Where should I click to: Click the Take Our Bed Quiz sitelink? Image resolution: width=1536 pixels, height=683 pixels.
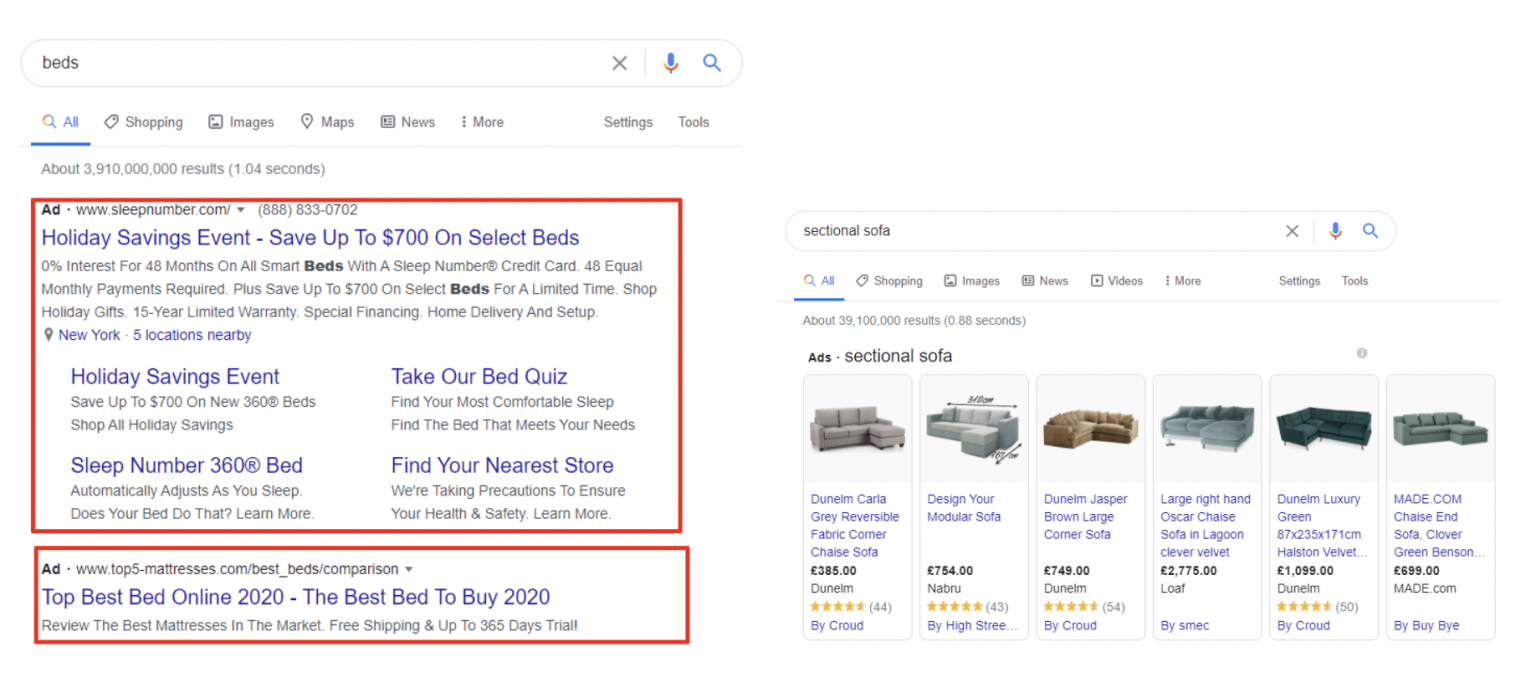coord(478,376)
